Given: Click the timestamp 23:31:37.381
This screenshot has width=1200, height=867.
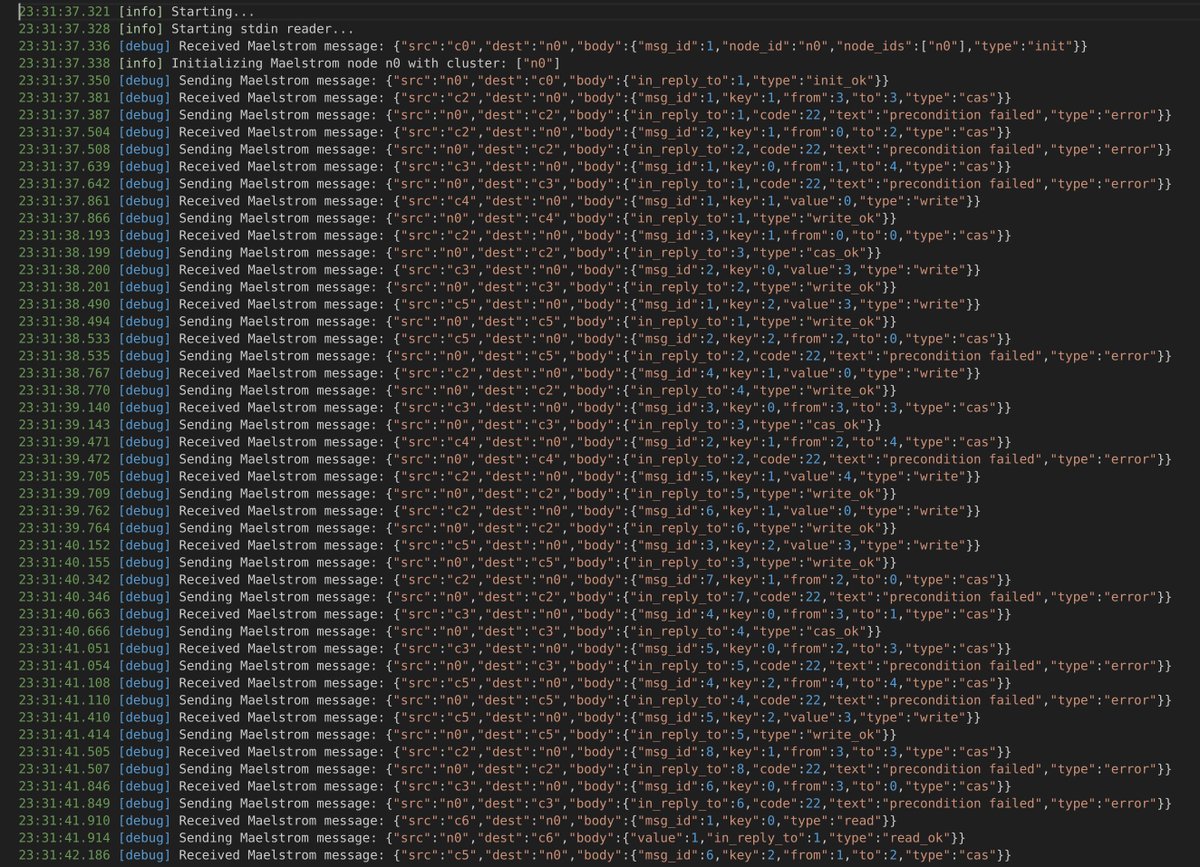Looking at the screenshot, I should (65, 98).
